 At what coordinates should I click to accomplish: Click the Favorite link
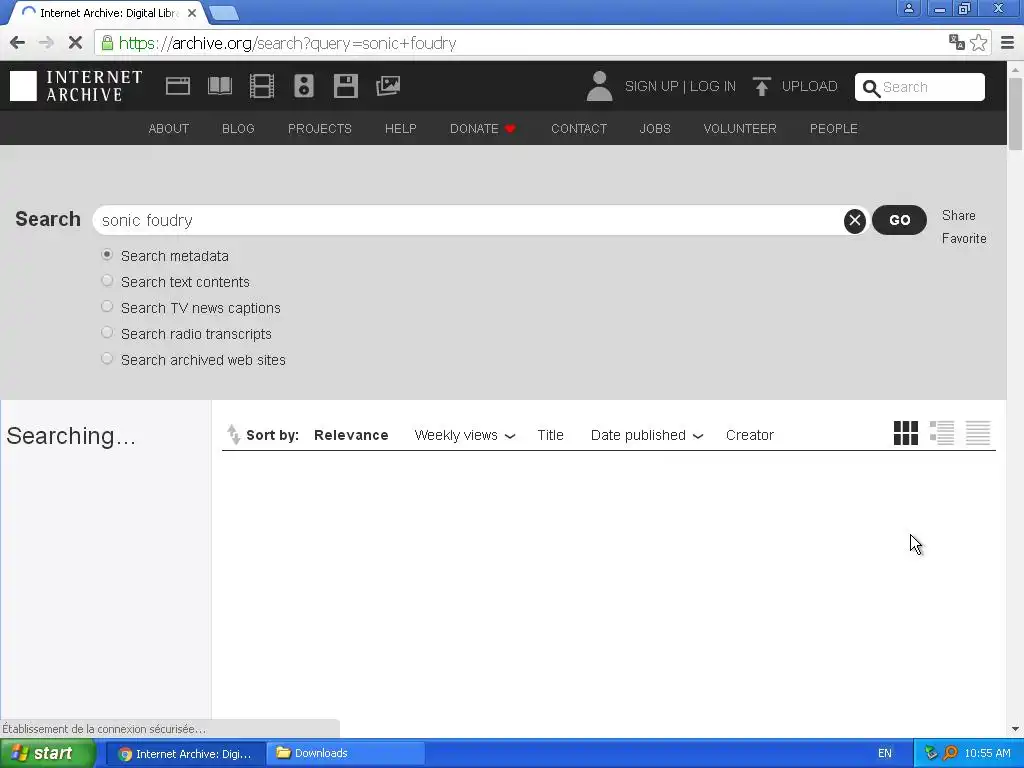click(x=964, y=238)
